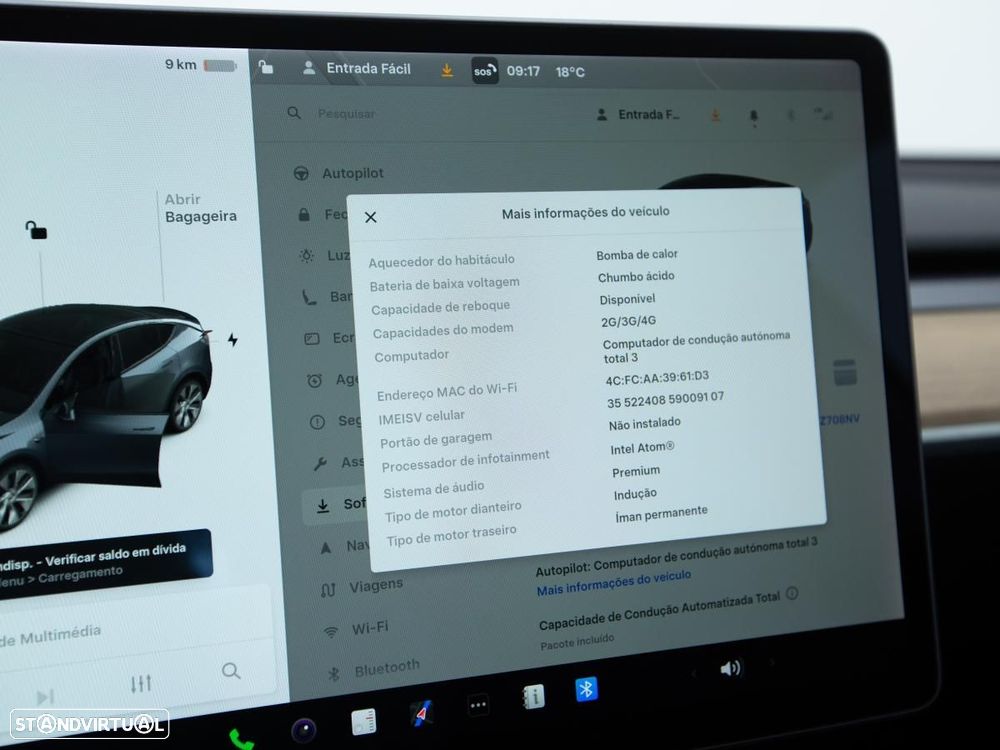Tap the software download arrow in status bar

coord(447,70)
